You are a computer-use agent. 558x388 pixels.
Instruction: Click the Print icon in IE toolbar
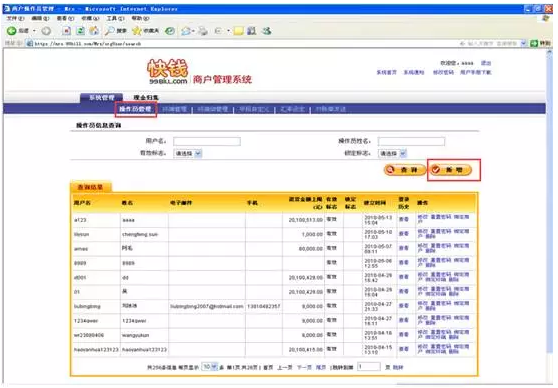[x=203, y=31]
